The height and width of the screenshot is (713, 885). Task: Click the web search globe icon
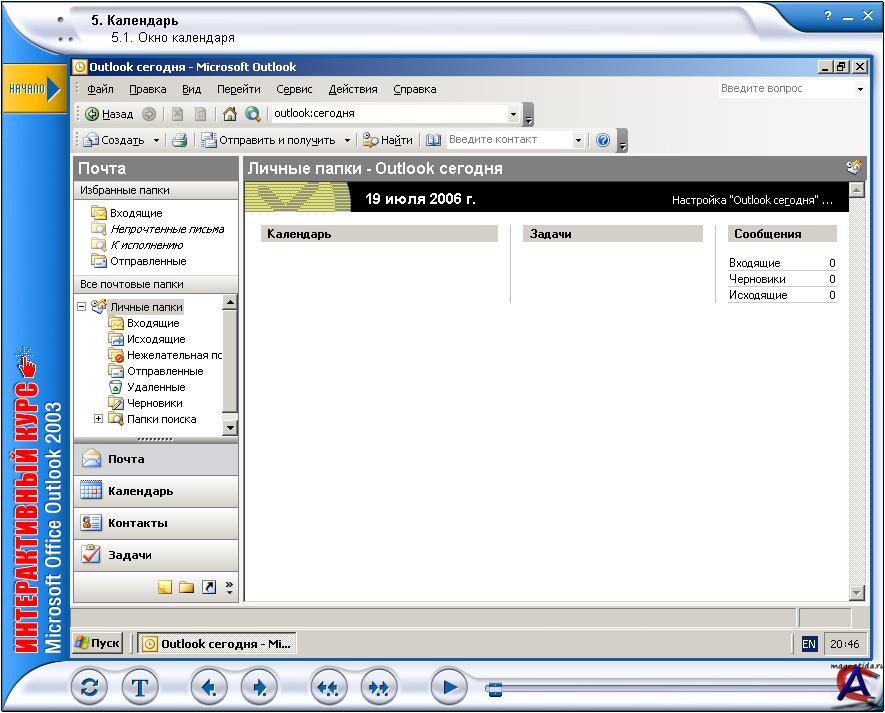[x=252, y=114]
